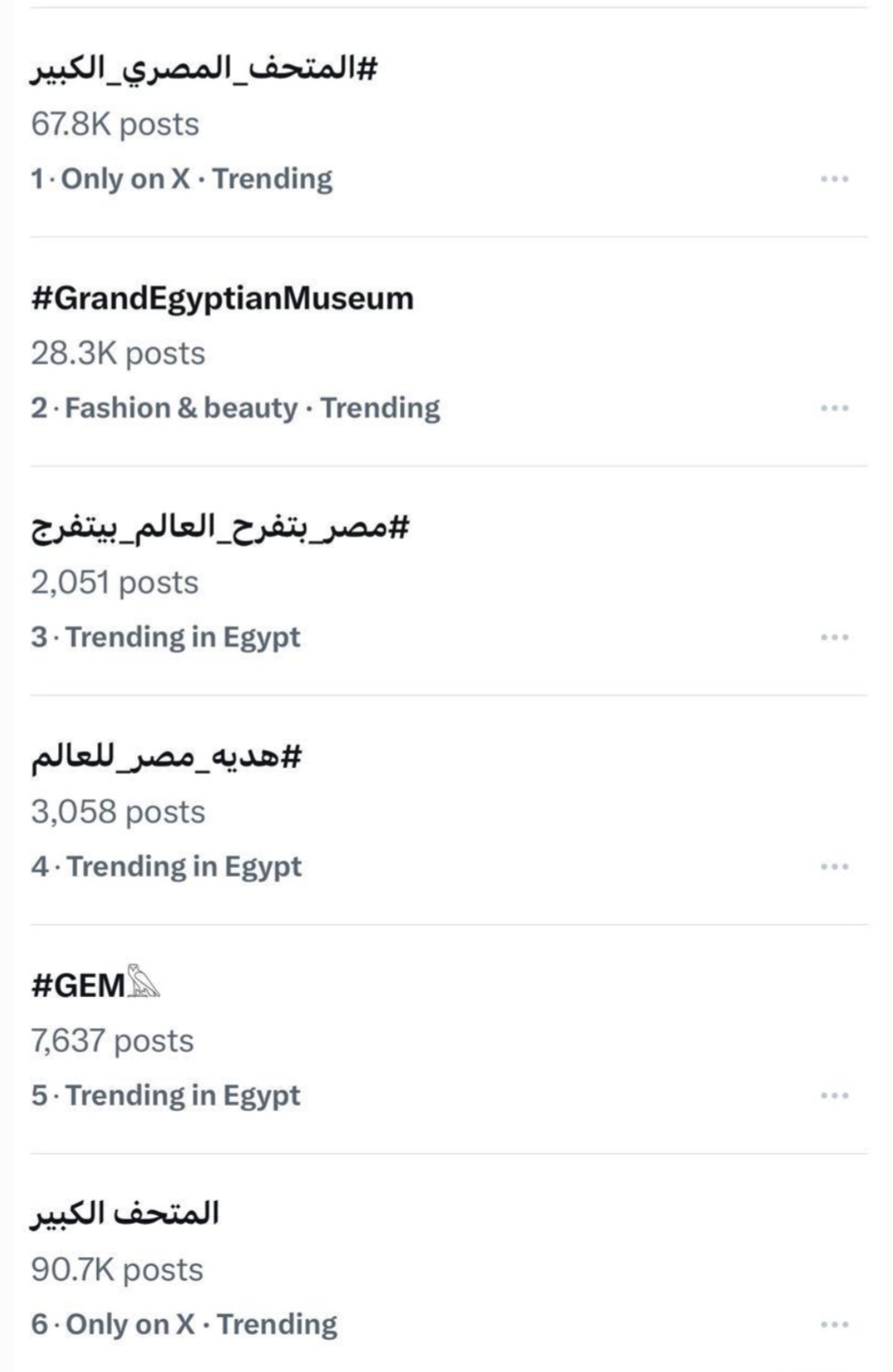This screenshot has height=1372, width=893.
Task: Open more options for #GEM trend
Action: click(x=833, y=1095)
